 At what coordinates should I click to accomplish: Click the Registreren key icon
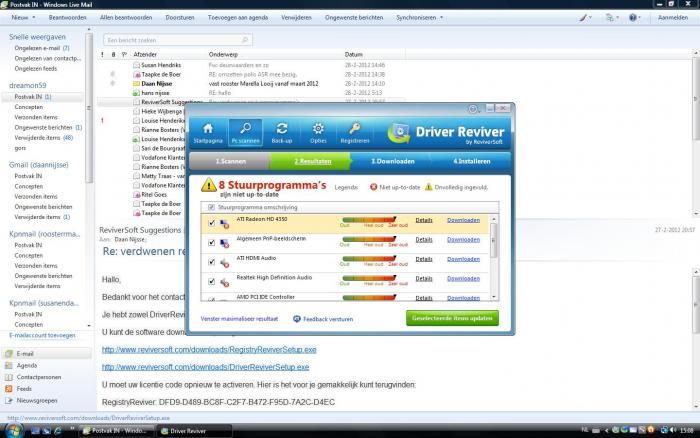point(354,129)
